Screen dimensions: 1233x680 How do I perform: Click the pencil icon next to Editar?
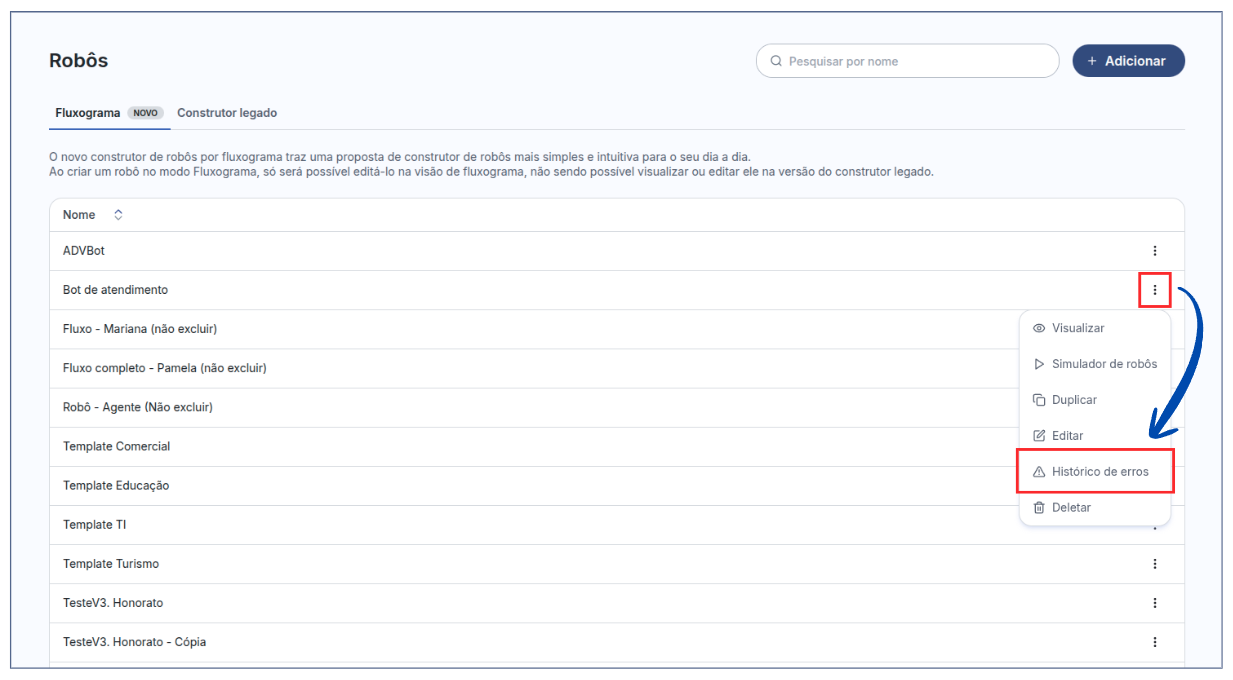click(1039, 436)
